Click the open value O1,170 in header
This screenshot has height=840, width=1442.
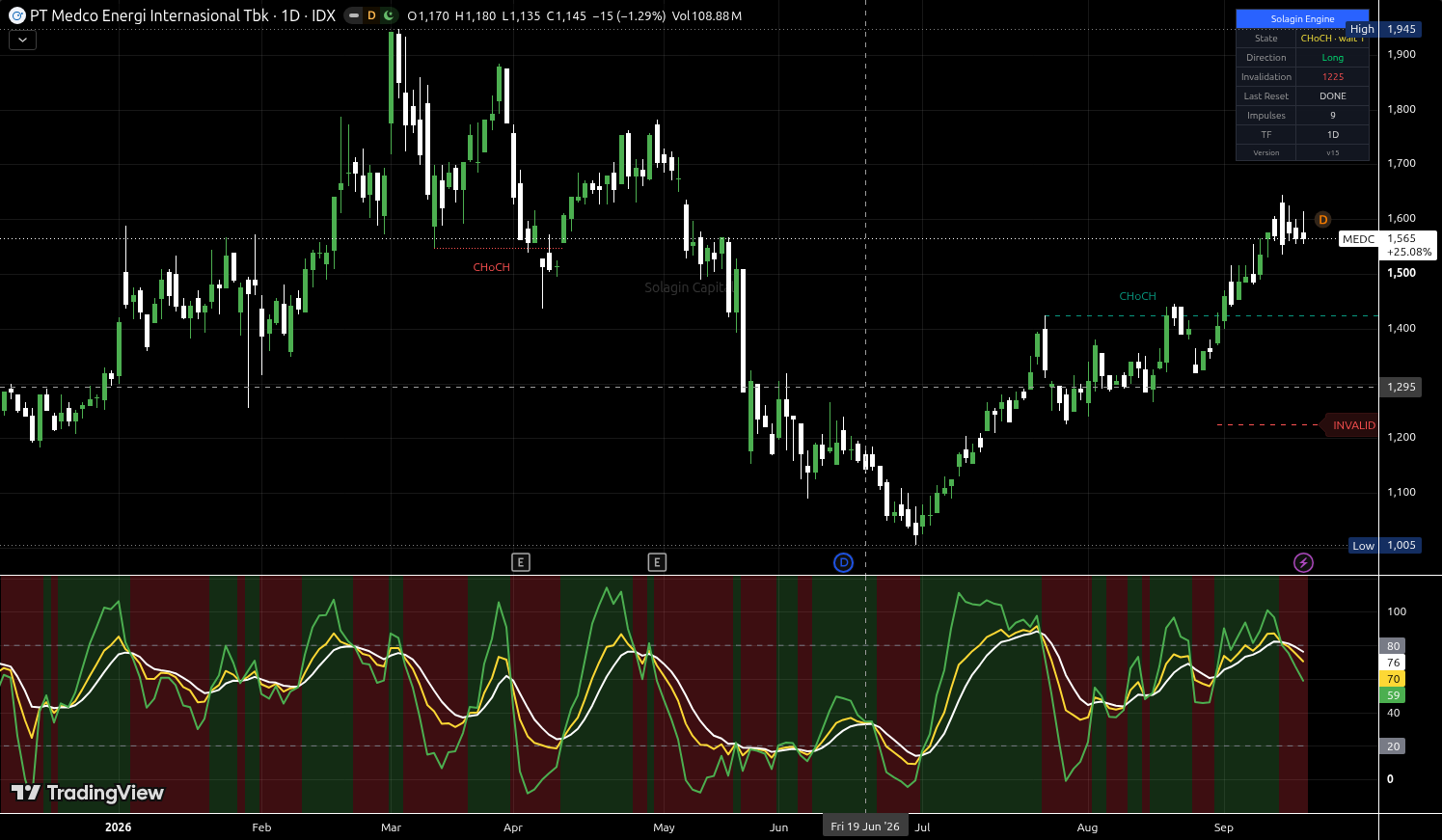click(427, 16)
